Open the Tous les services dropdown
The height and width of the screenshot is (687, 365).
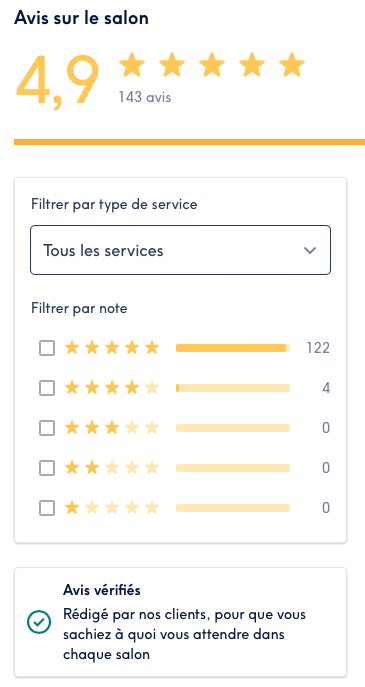[x=181, y=250]
